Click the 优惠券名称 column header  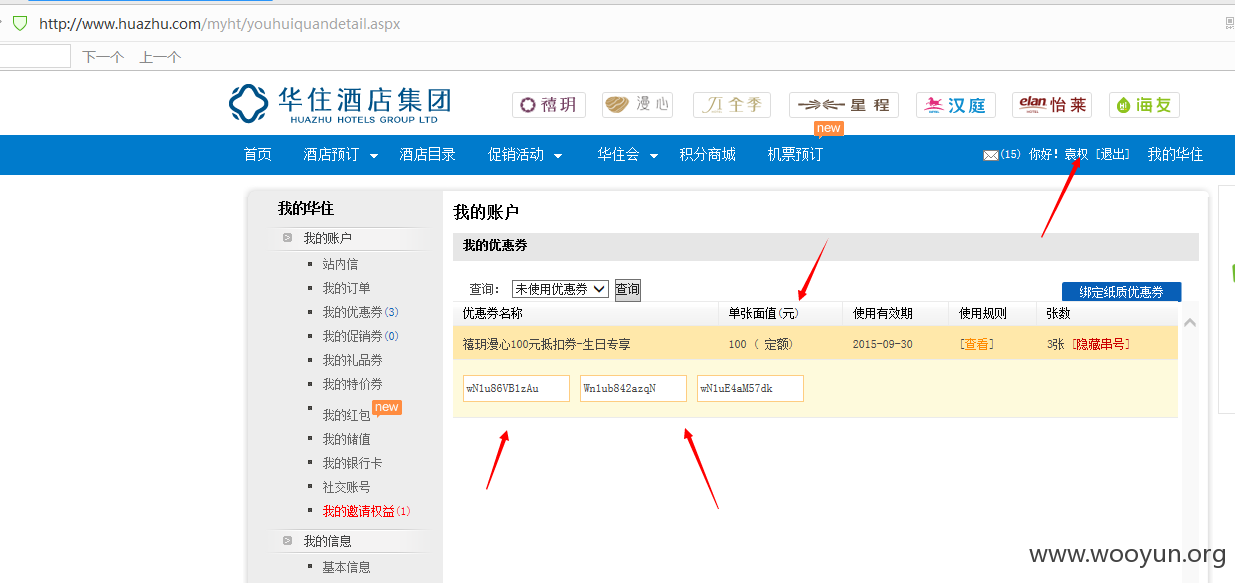(x=492, y=313)
